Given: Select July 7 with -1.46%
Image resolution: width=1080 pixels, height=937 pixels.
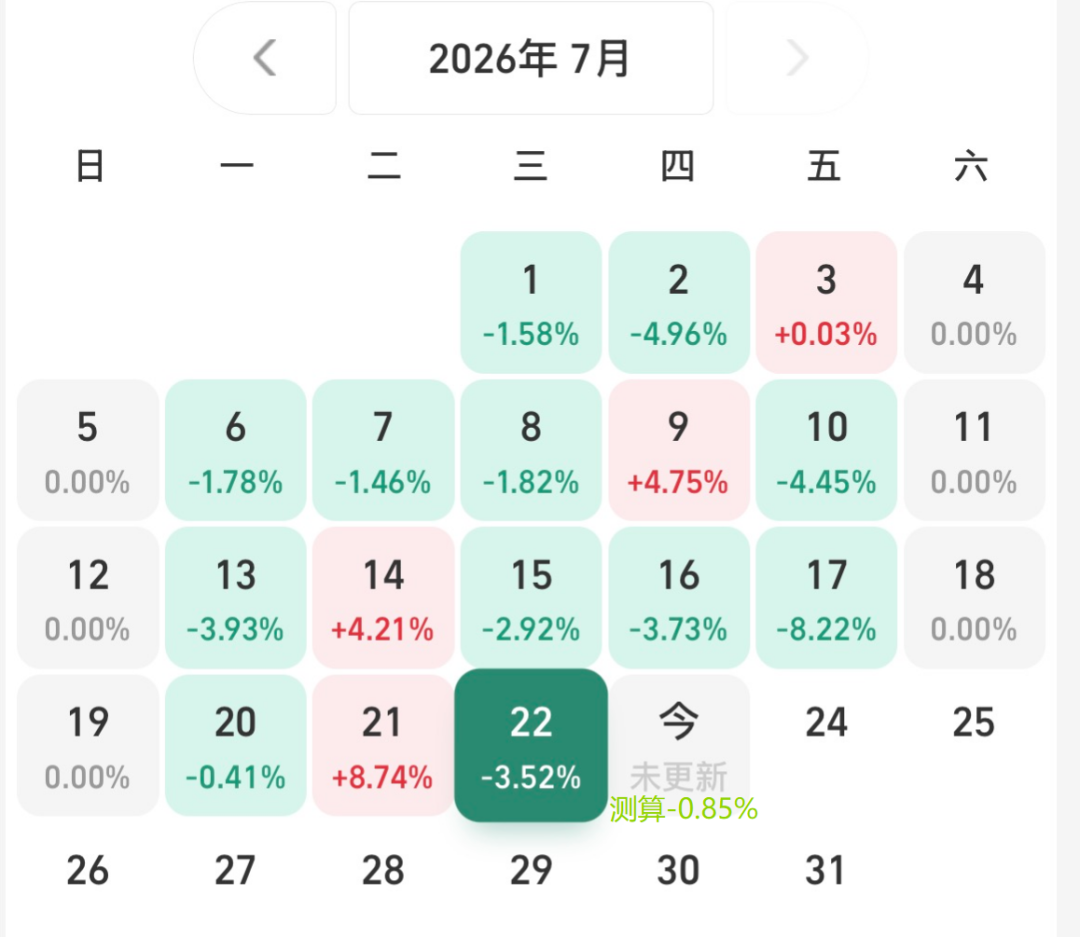Looking at the screenshot, I should coord(384,450).
